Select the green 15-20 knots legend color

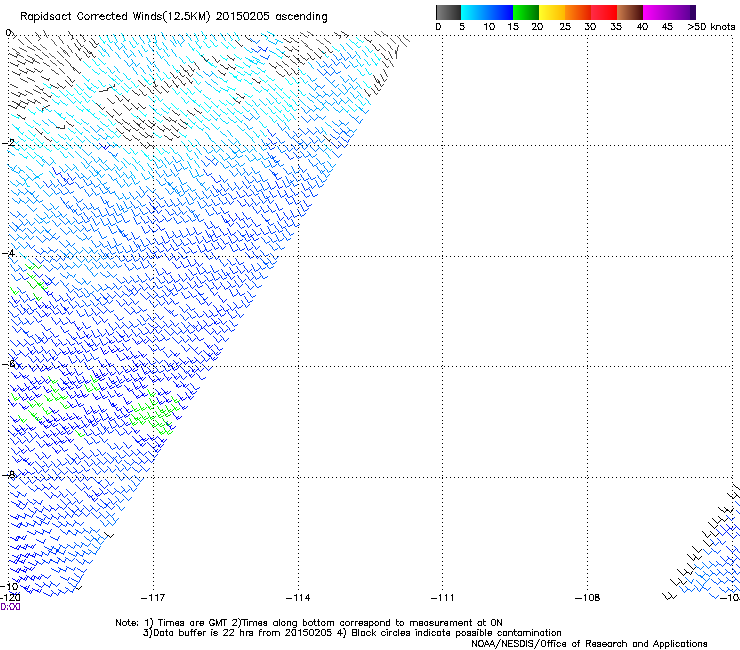click(x=526, y=12)
